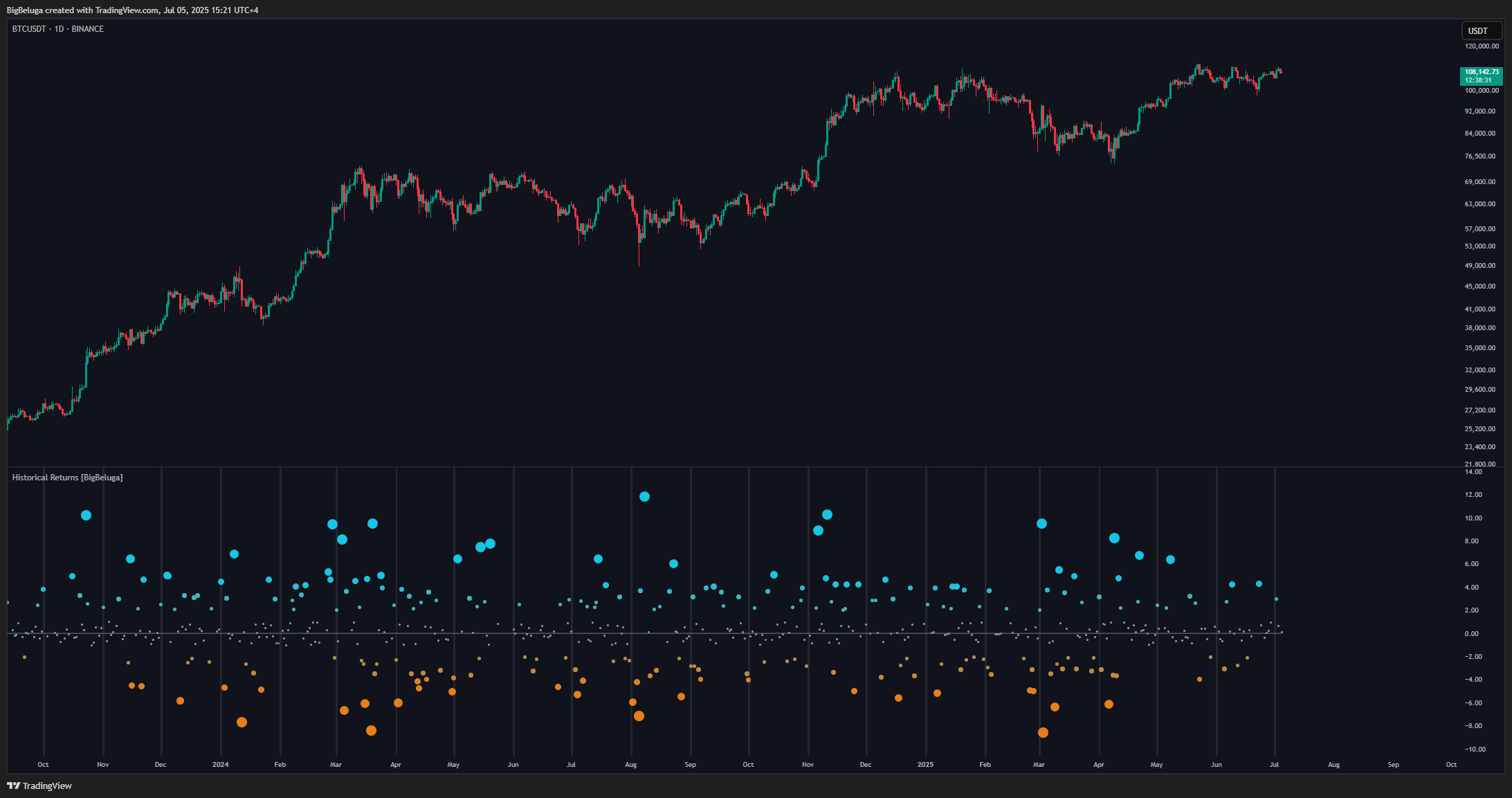This screenshot has width=1512, height=798.
Task: Click the highest cyan dot near 12.00 returns
Action: coord(644,497)
